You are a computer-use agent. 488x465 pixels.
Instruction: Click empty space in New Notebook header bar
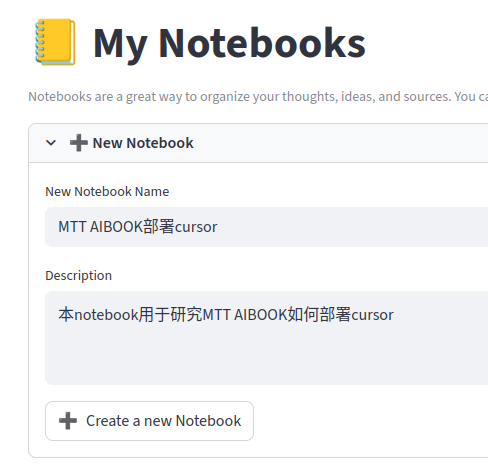[x=340, y=143]
